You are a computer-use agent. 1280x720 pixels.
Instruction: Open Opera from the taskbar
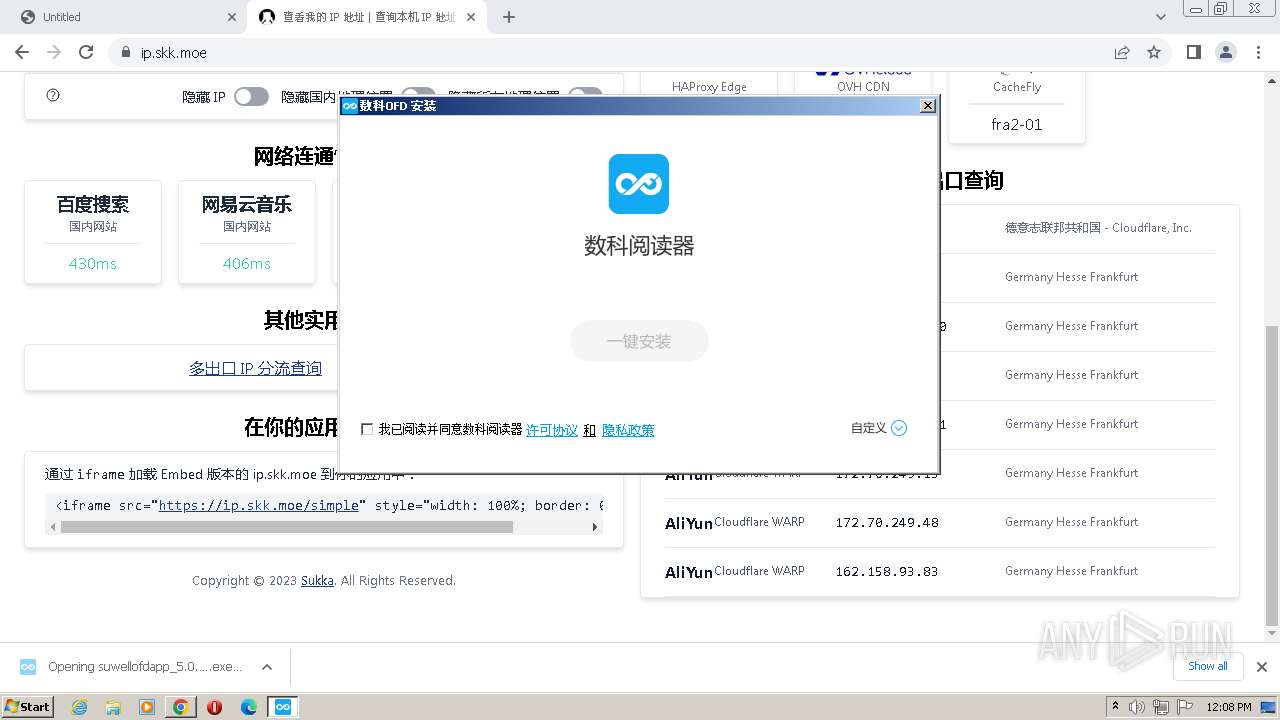pyautogui.click(x=215, y=707)
